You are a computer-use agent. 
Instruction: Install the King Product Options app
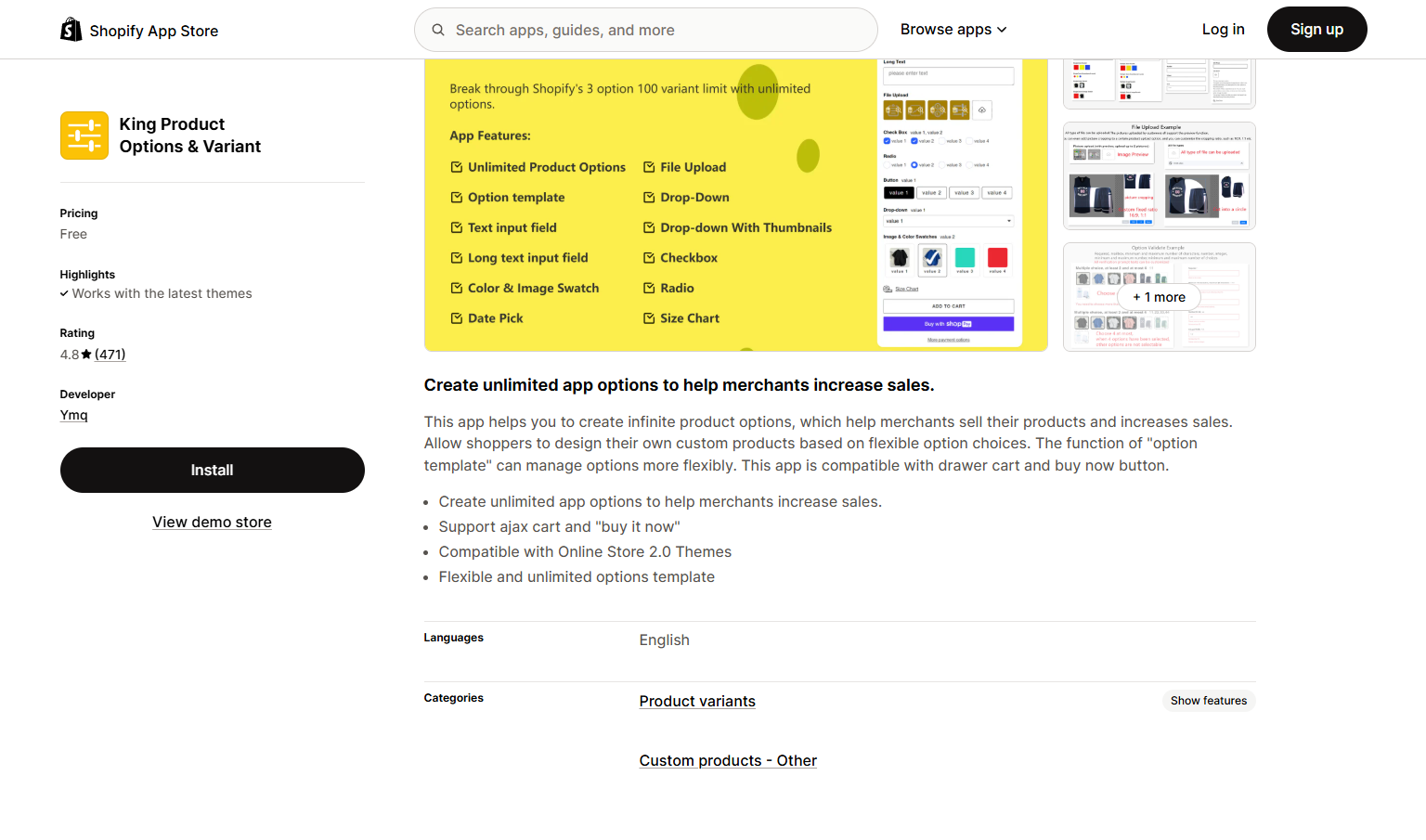212,471
